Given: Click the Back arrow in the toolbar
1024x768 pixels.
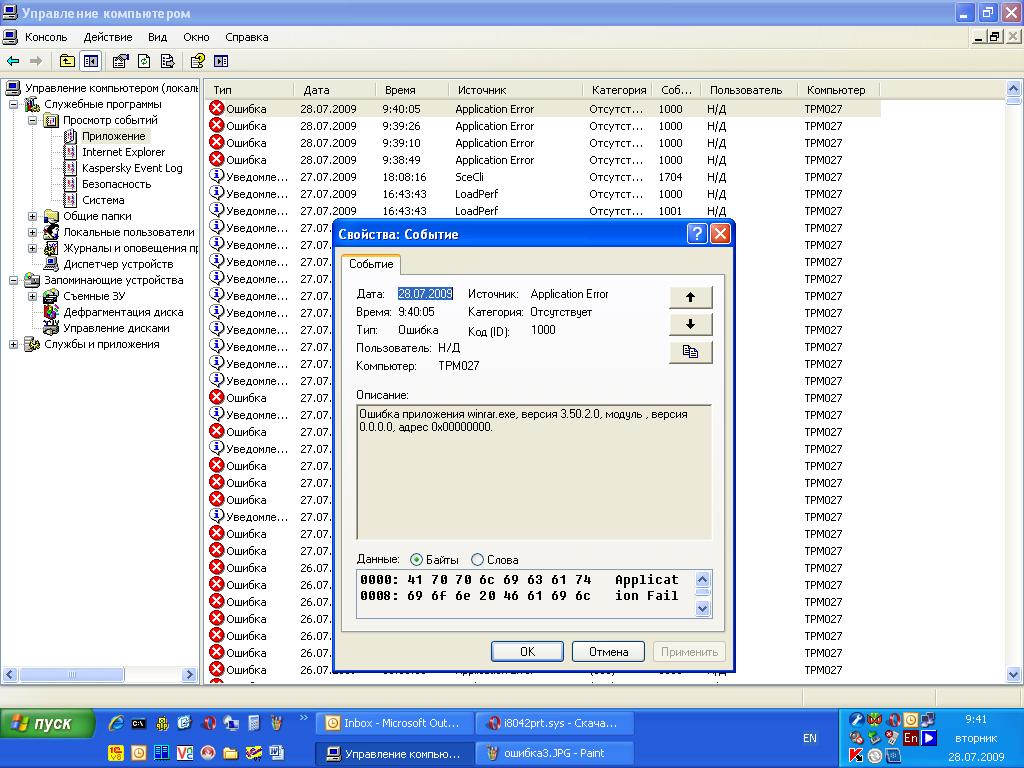Looking at the screenshot, I should click(13, 61).
